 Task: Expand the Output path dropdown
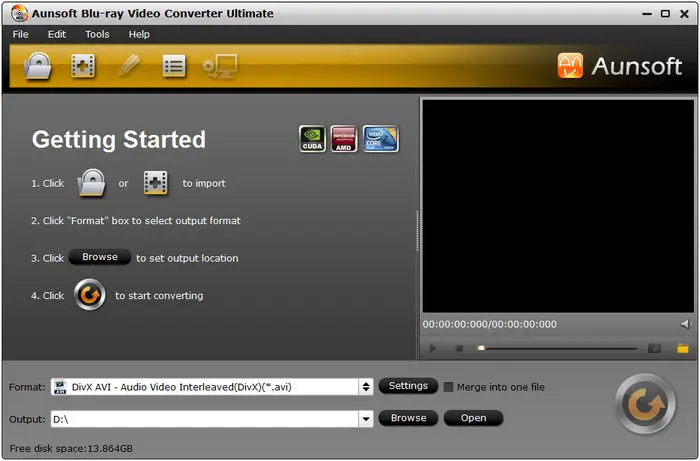tap(366, 419)
